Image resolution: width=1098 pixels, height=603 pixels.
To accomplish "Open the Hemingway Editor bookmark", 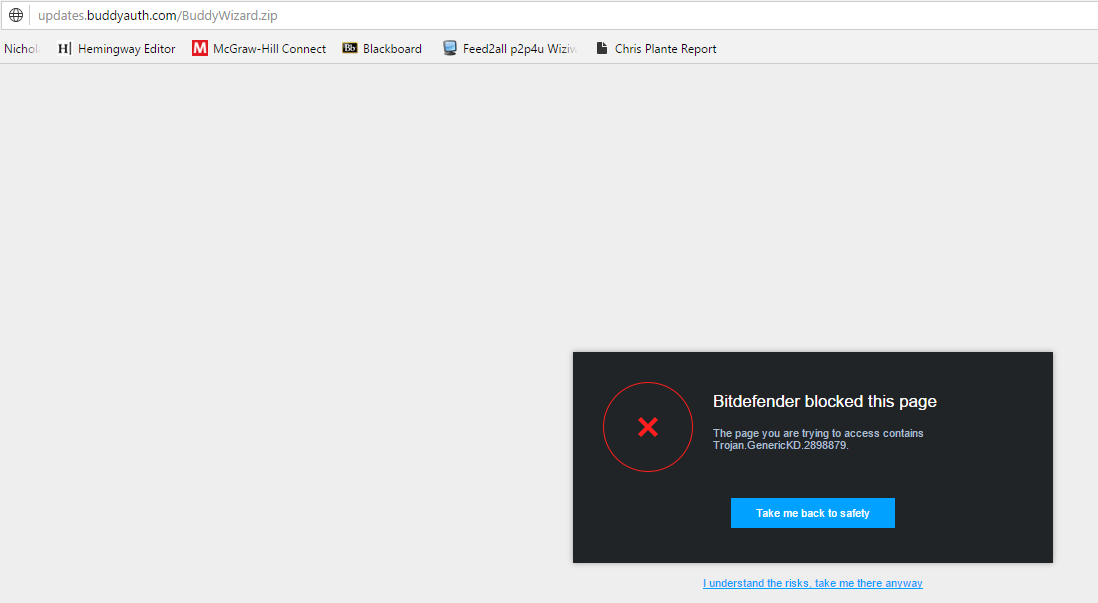I will (116, 48).
